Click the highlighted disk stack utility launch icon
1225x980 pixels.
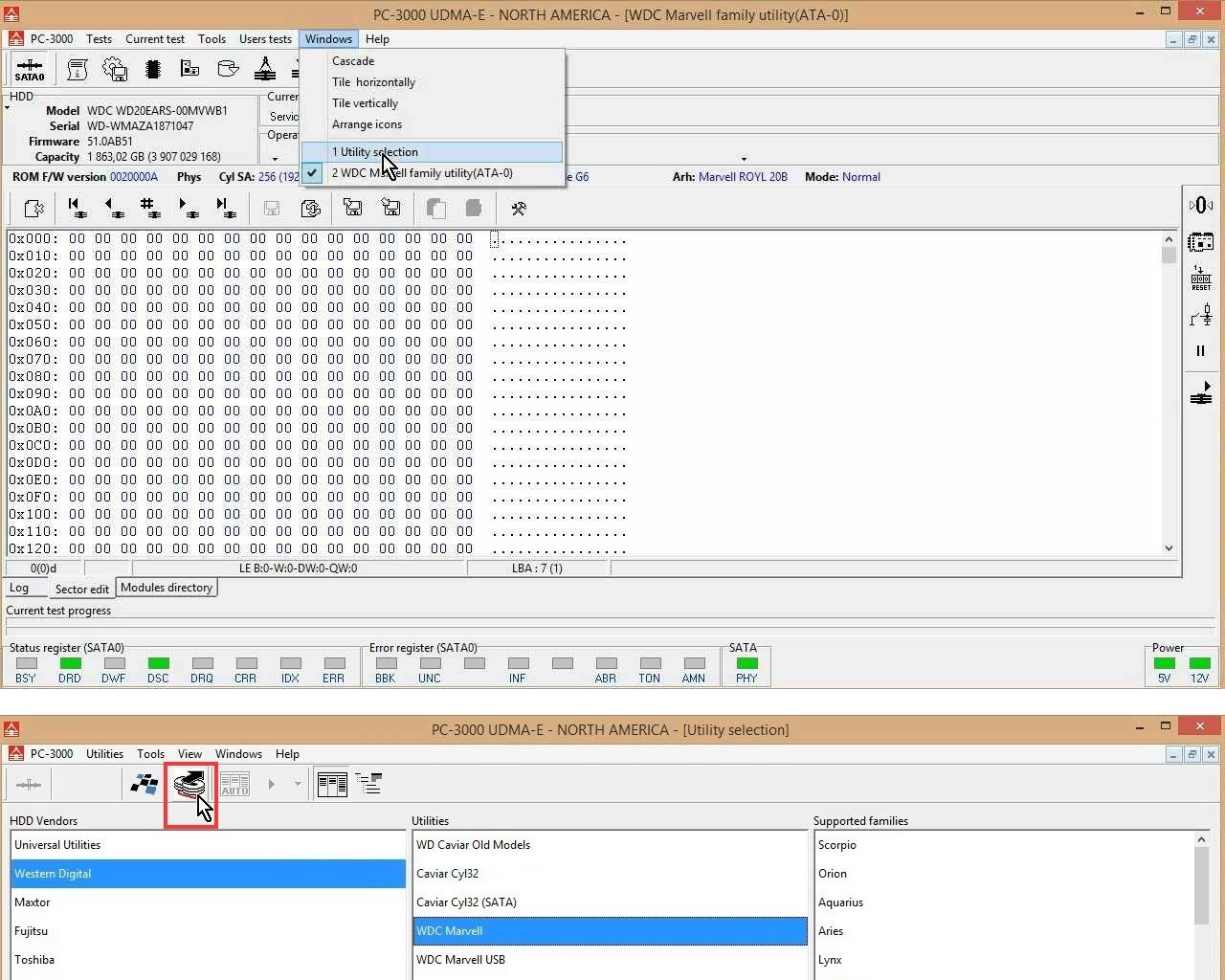(189, 786)
